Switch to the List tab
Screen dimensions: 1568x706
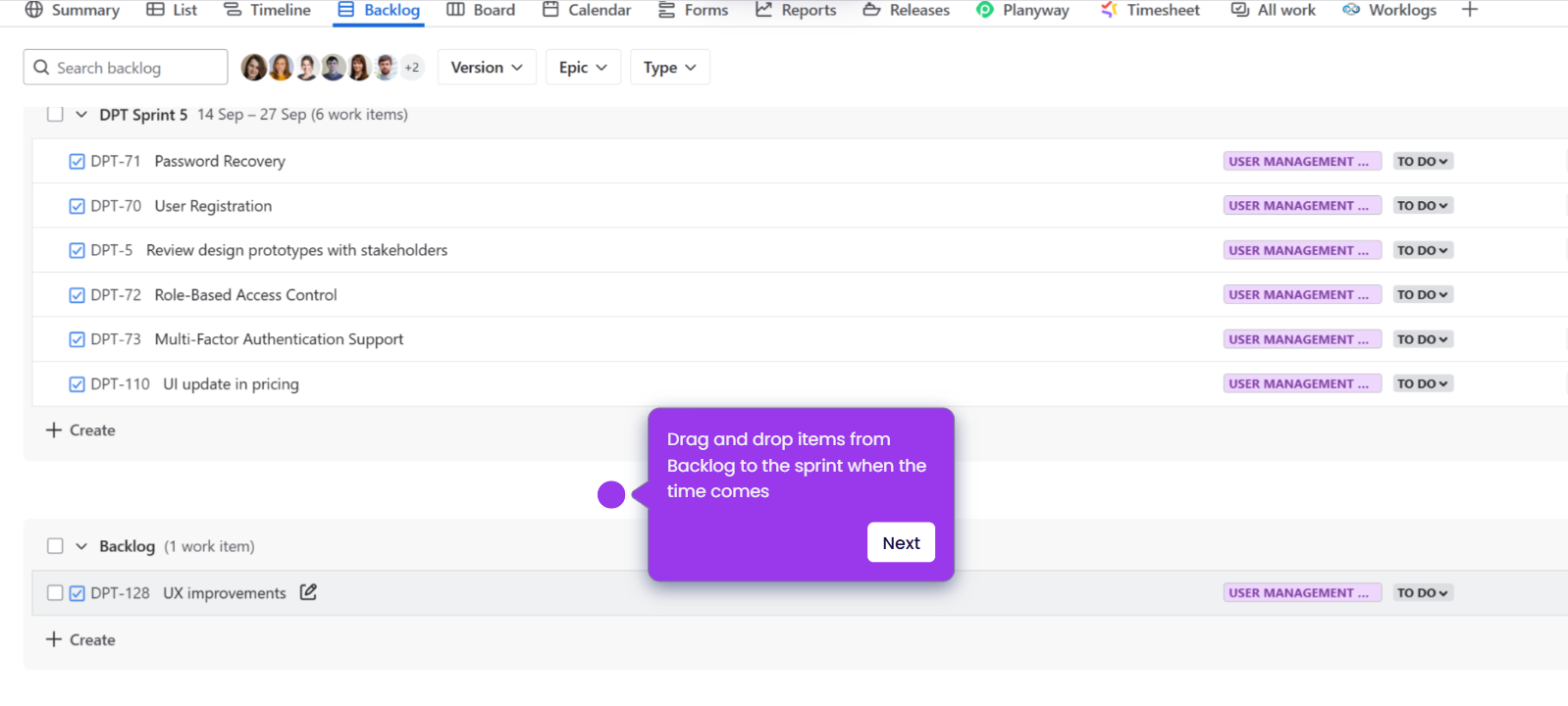172,10
